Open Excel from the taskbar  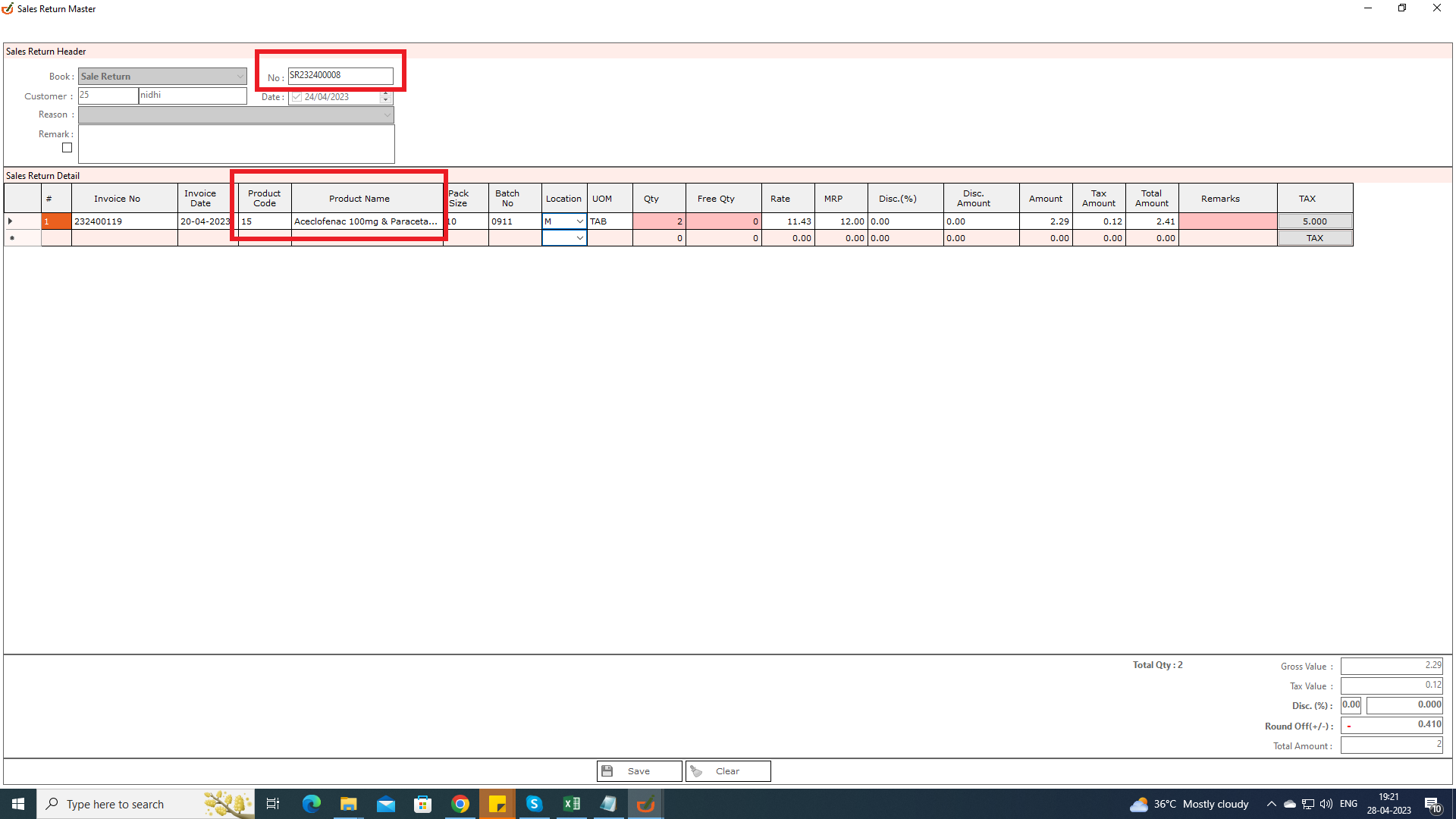(572, 804)
